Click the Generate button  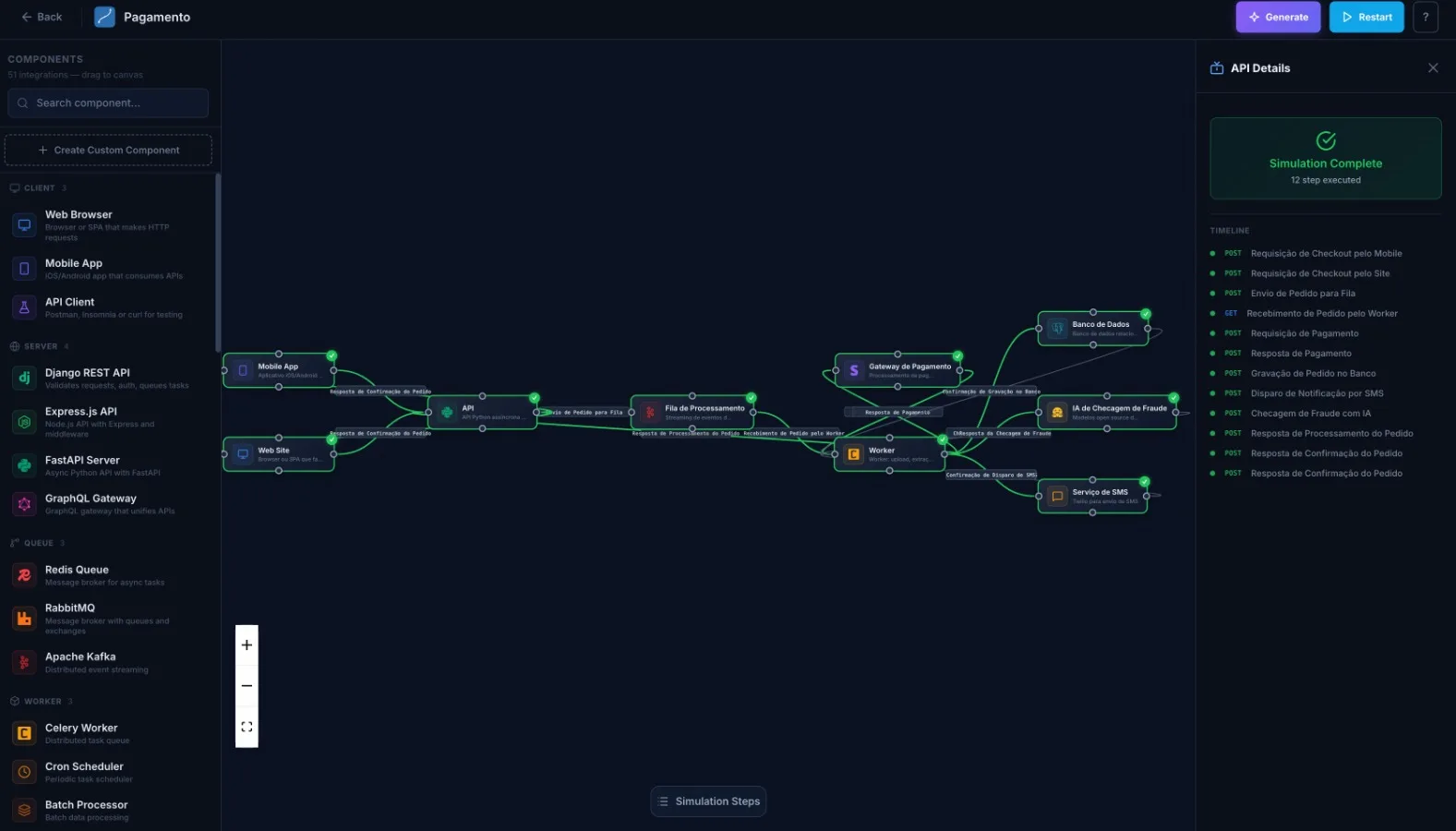point(1278,17)
